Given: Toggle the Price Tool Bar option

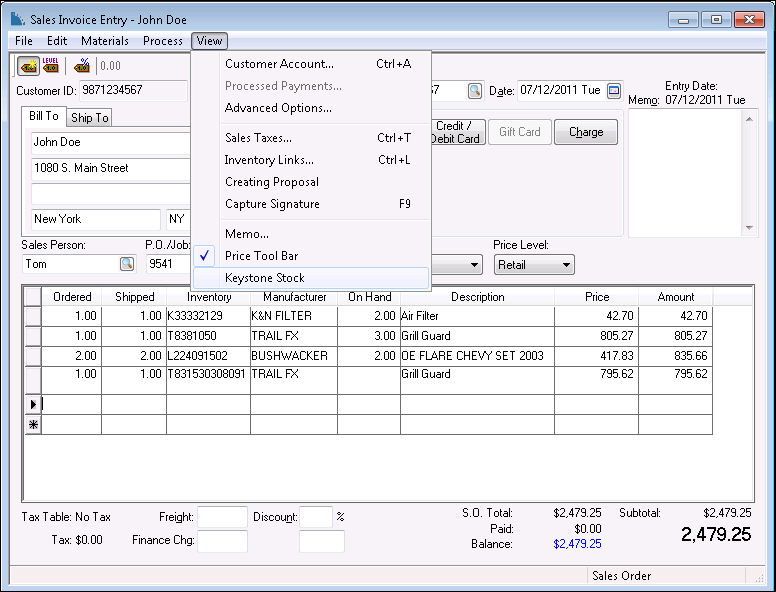Looking at the screenshot, I should pos(261,256).
